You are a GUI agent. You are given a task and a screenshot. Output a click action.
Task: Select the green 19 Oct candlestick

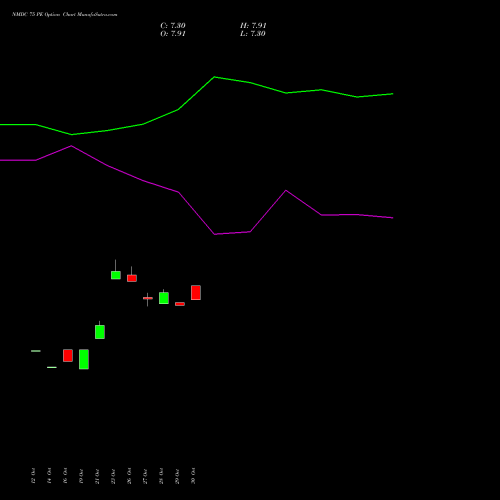point(84,359)
